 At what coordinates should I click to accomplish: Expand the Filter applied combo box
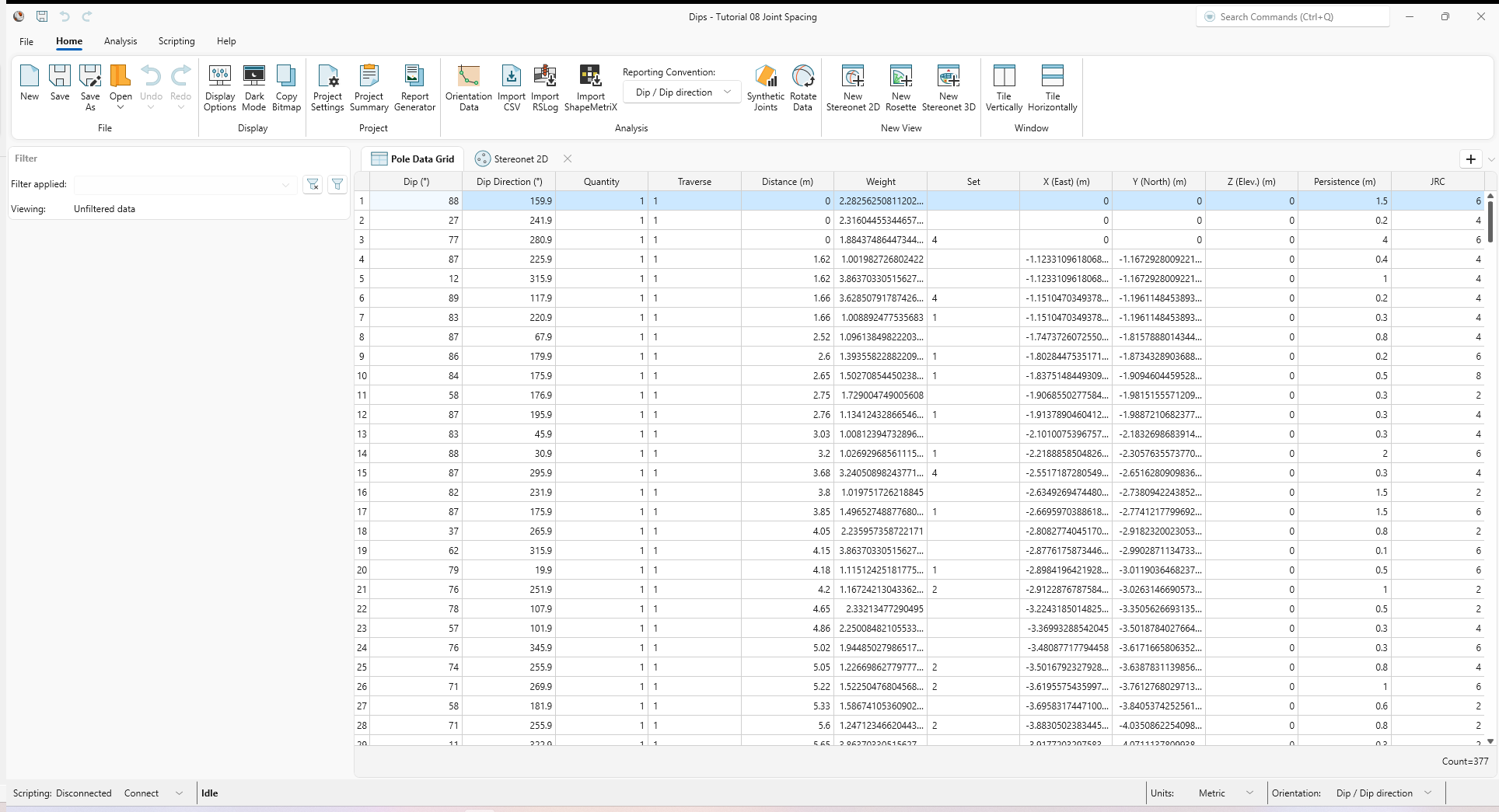(x=285, y=185)
